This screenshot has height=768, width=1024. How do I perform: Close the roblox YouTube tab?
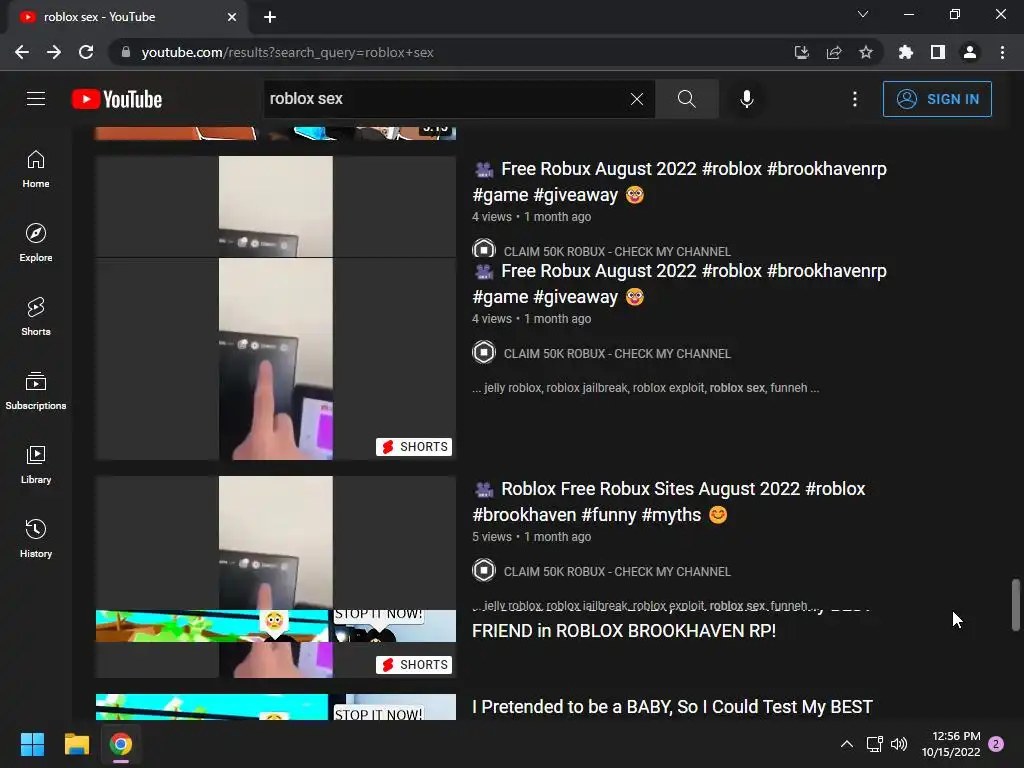pos(232,17)
